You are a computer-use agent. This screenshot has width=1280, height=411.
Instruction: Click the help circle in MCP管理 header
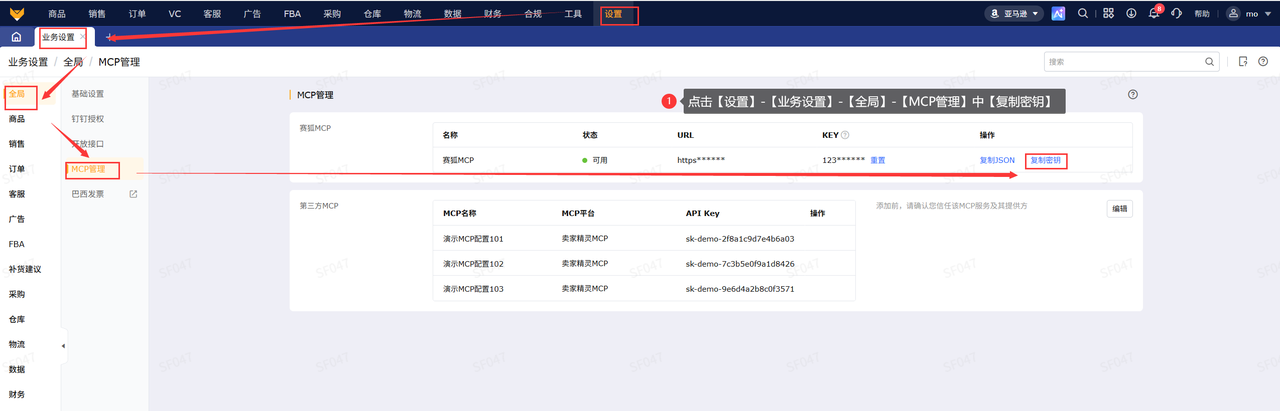tap(1133, 95)
